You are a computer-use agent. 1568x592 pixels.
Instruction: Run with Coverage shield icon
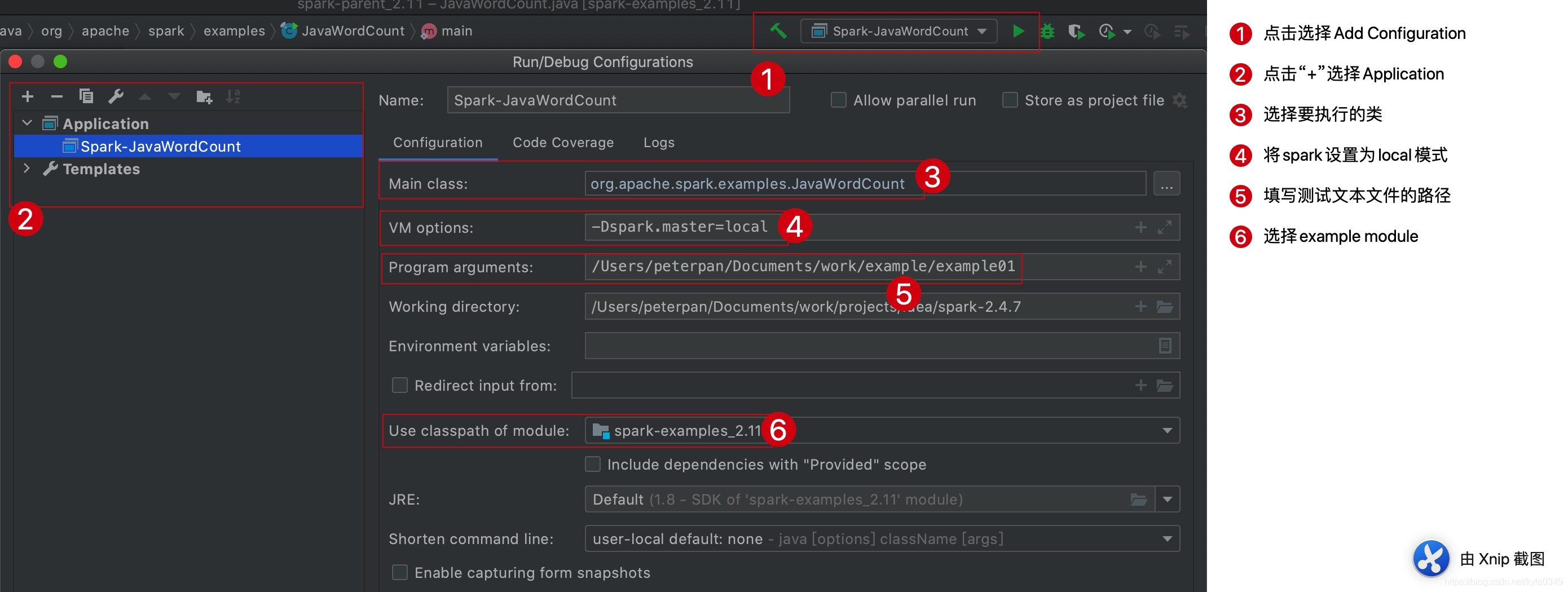pos(1076,31)
